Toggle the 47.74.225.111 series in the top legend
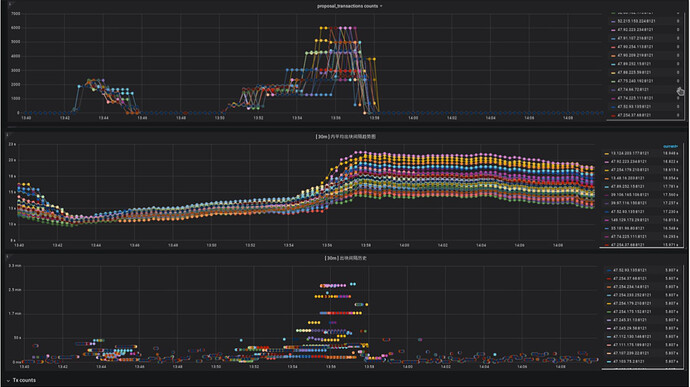This screenshot has width=690, height=387. pyautogui.click(x=635, y=98)
